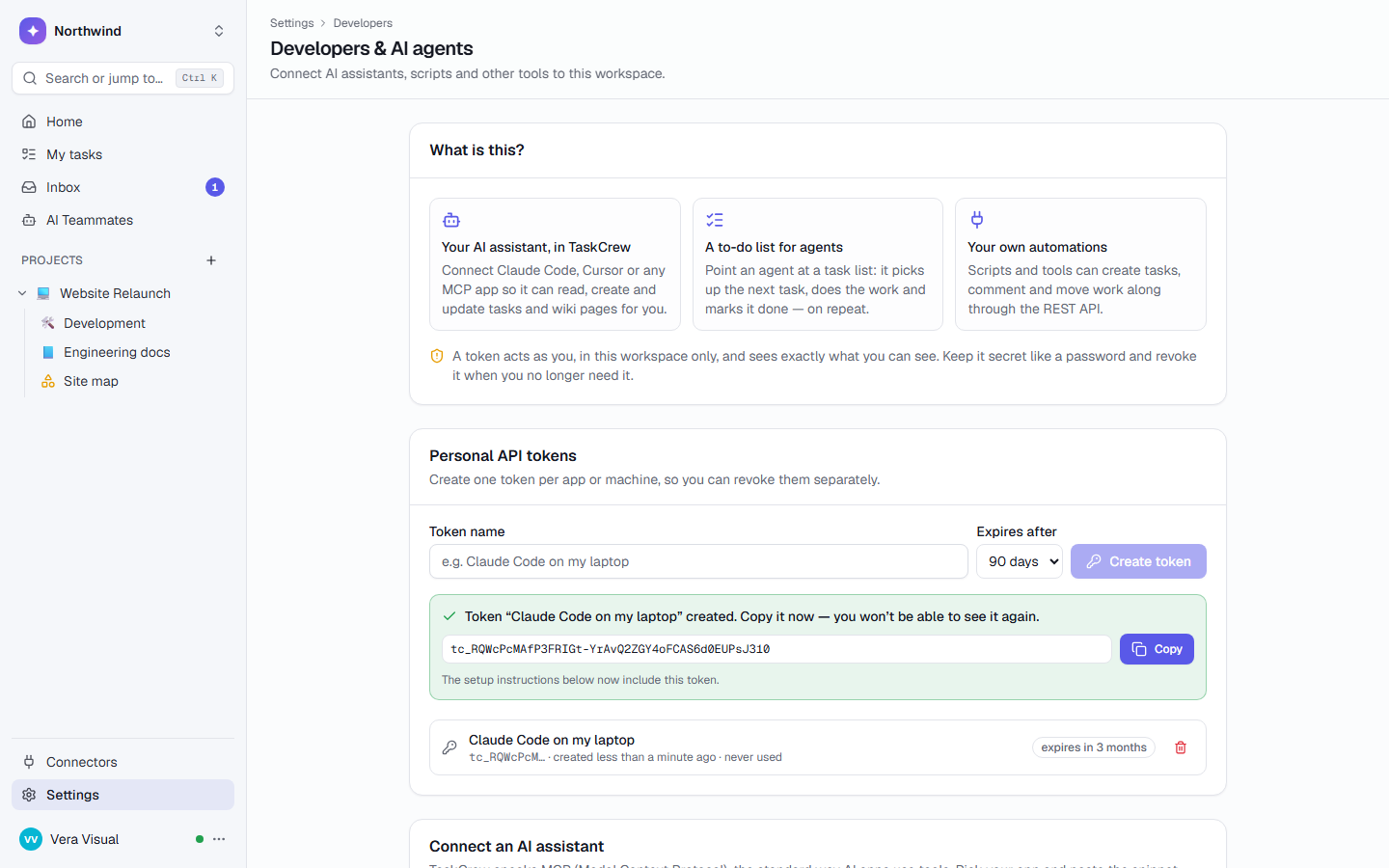Click the Connectors plug icon
Image resolution: width=1389 pixels, height=868 pixels.
29,762
